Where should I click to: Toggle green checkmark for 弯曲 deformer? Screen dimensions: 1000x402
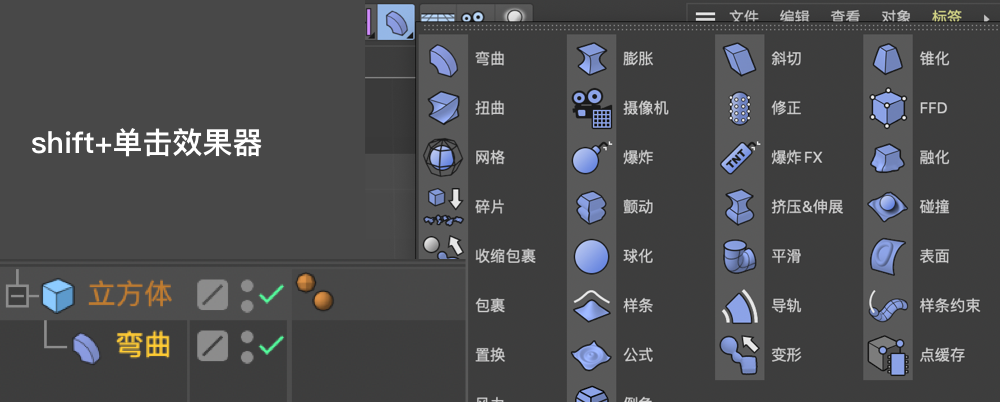tap(271, 346)
